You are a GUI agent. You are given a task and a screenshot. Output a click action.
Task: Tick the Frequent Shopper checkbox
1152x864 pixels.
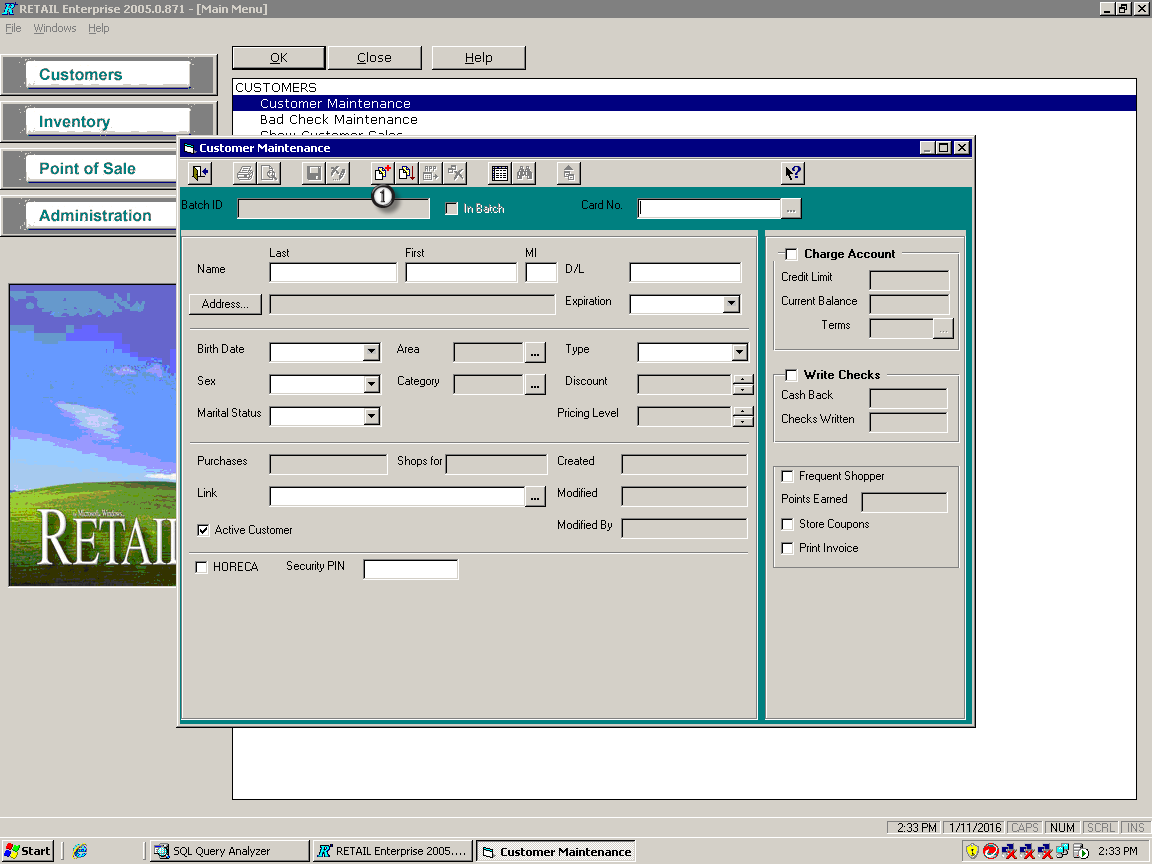787,476
